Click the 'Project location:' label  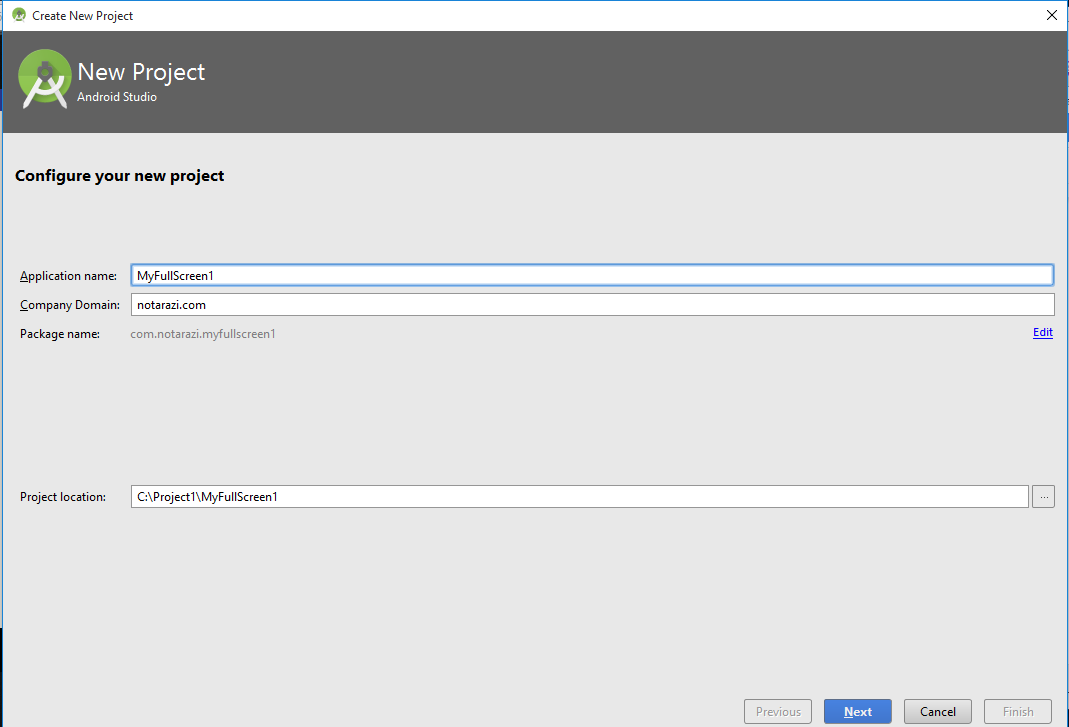coord(63,497)
